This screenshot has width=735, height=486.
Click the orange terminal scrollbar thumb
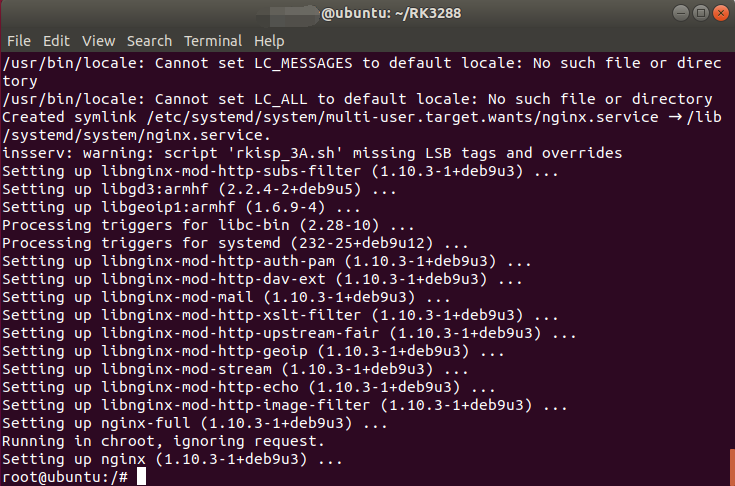731,466
